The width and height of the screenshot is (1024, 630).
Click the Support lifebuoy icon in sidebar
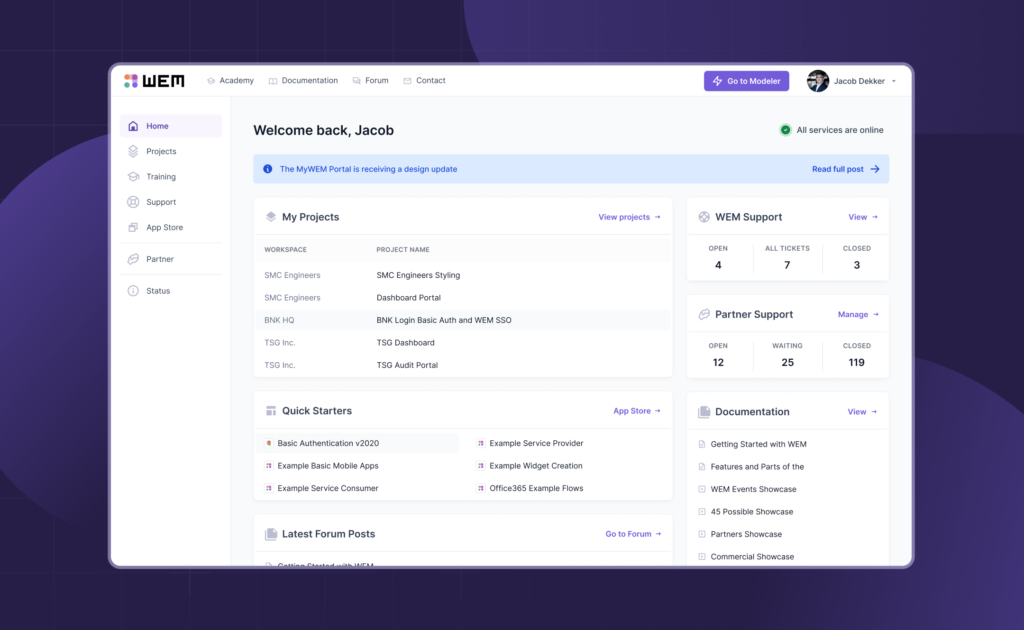click(x=133, y=202)
